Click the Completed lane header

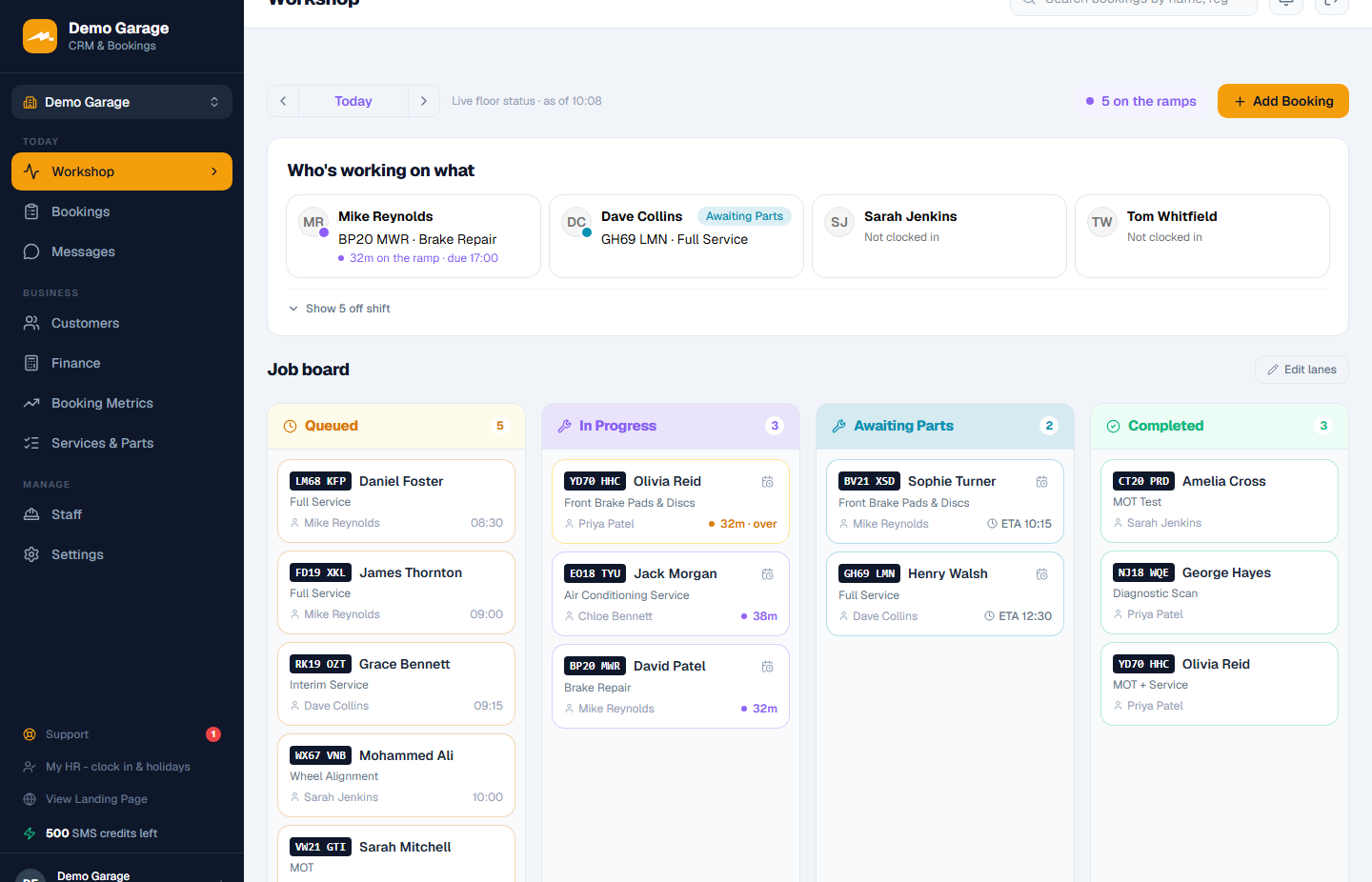[x=1220, y=426]
